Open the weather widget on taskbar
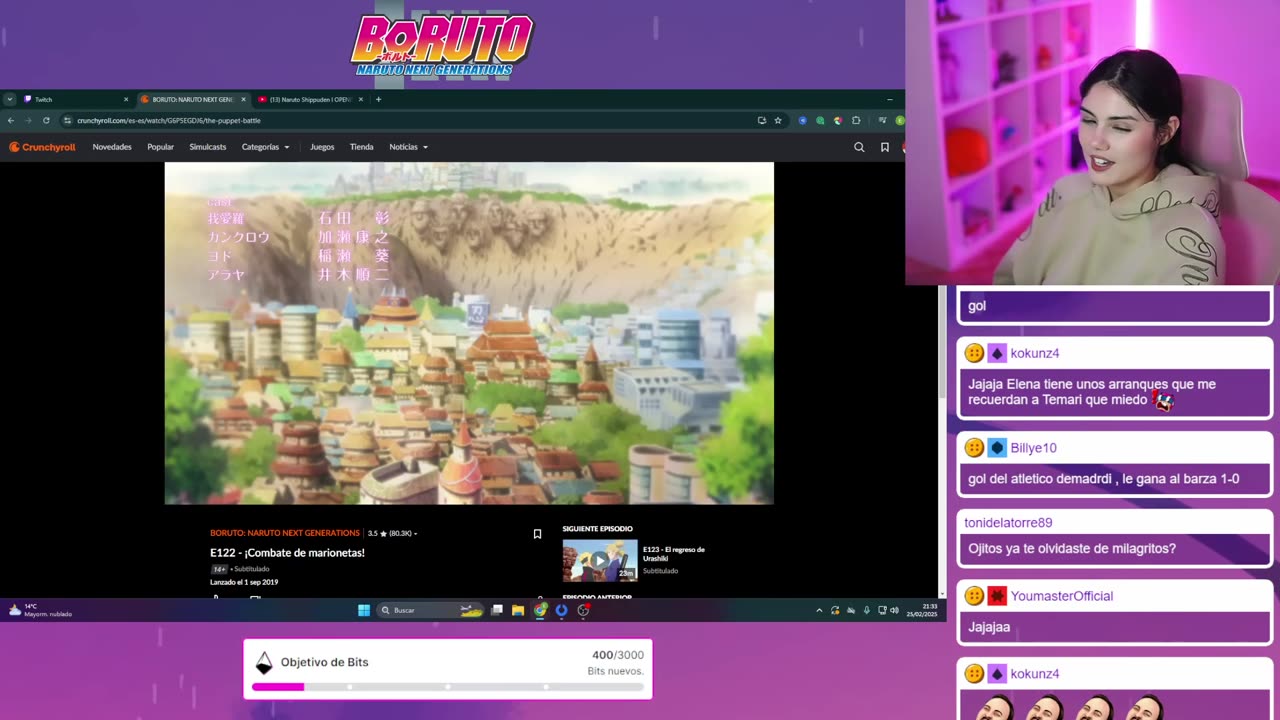This screenshot has width=1280, height=720. coord(40,610)
